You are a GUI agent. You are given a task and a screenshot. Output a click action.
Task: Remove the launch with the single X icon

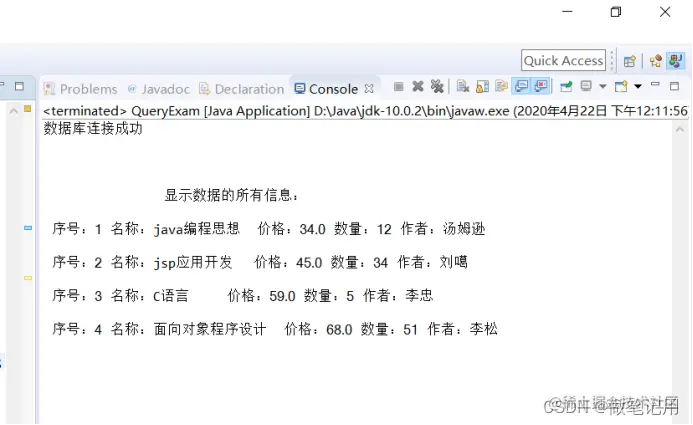coord(418,86)
